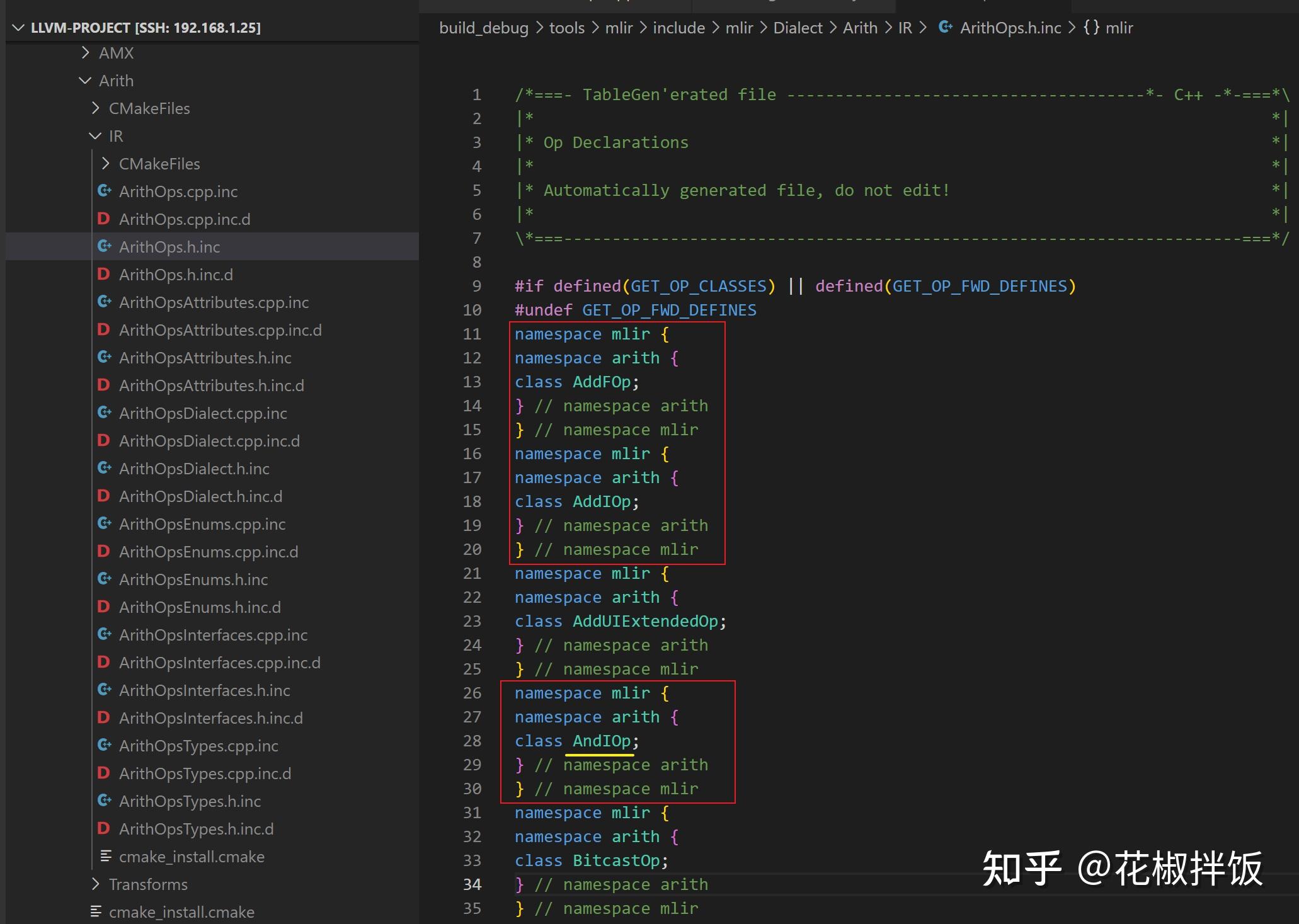
Task: Collapse the LLVM-PROJECT root folder
Action: pos(18,28)
